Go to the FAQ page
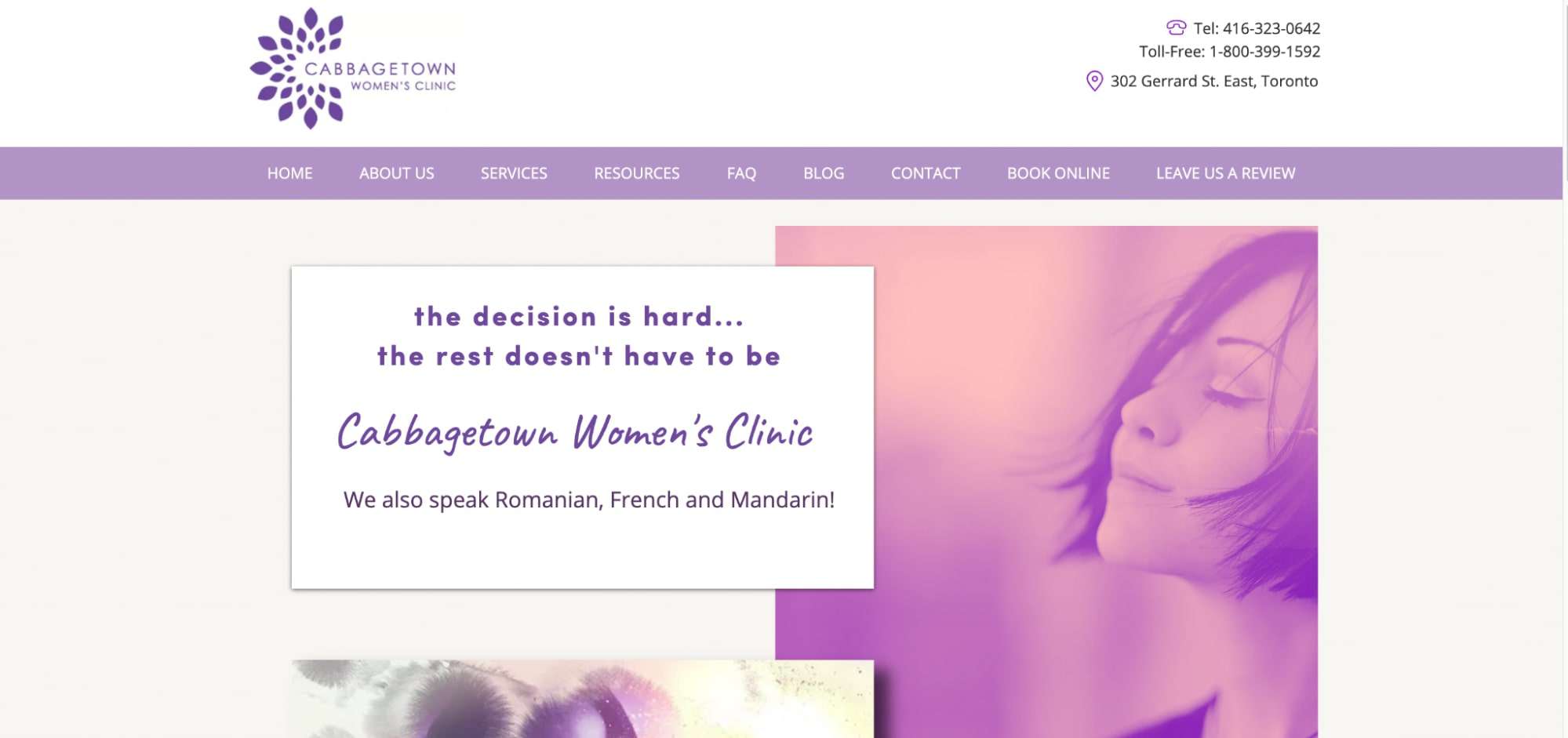 pos(741,173)
